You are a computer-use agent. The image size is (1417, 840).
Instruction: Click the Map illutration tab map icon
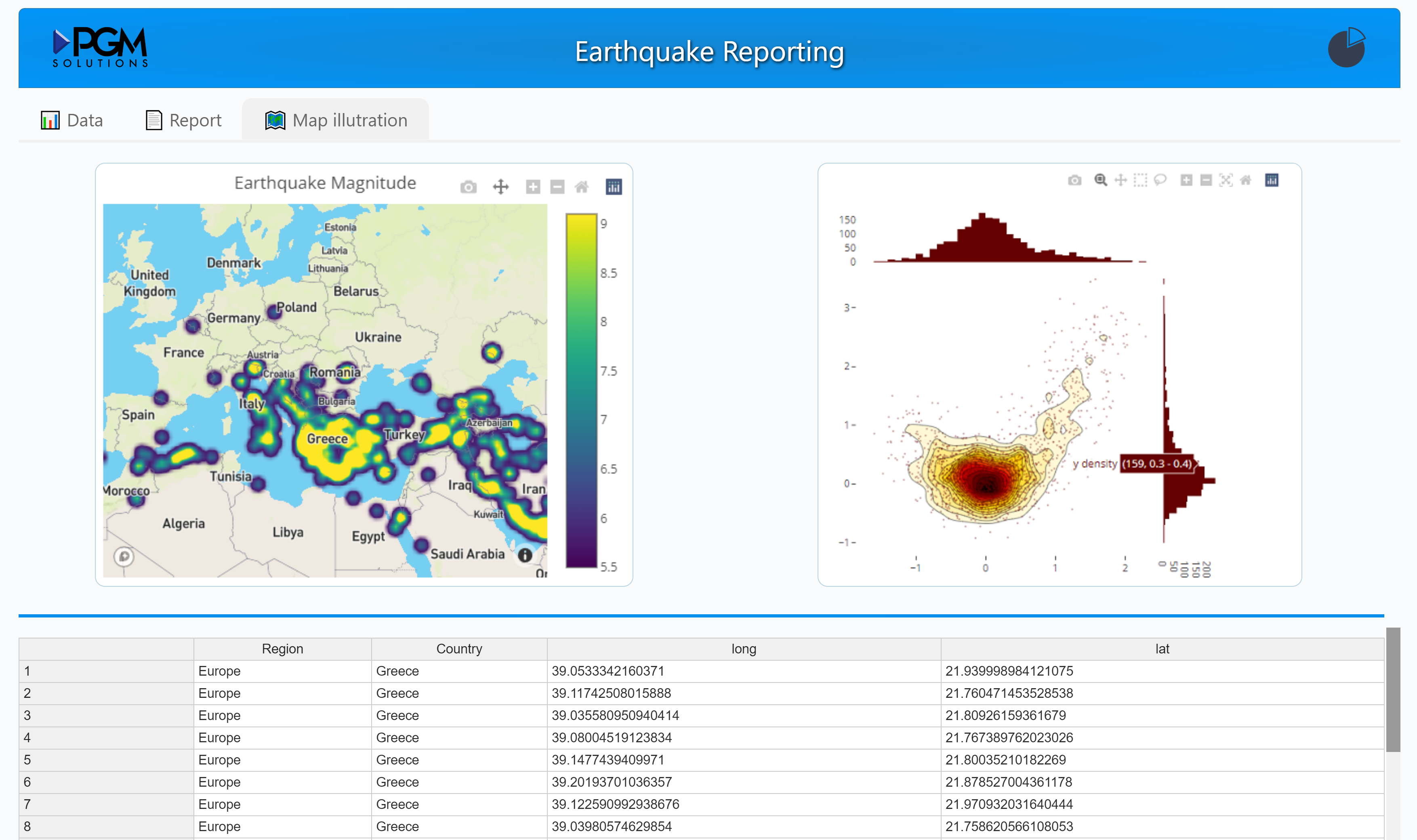pyautogui.click(x=275, y=120)
